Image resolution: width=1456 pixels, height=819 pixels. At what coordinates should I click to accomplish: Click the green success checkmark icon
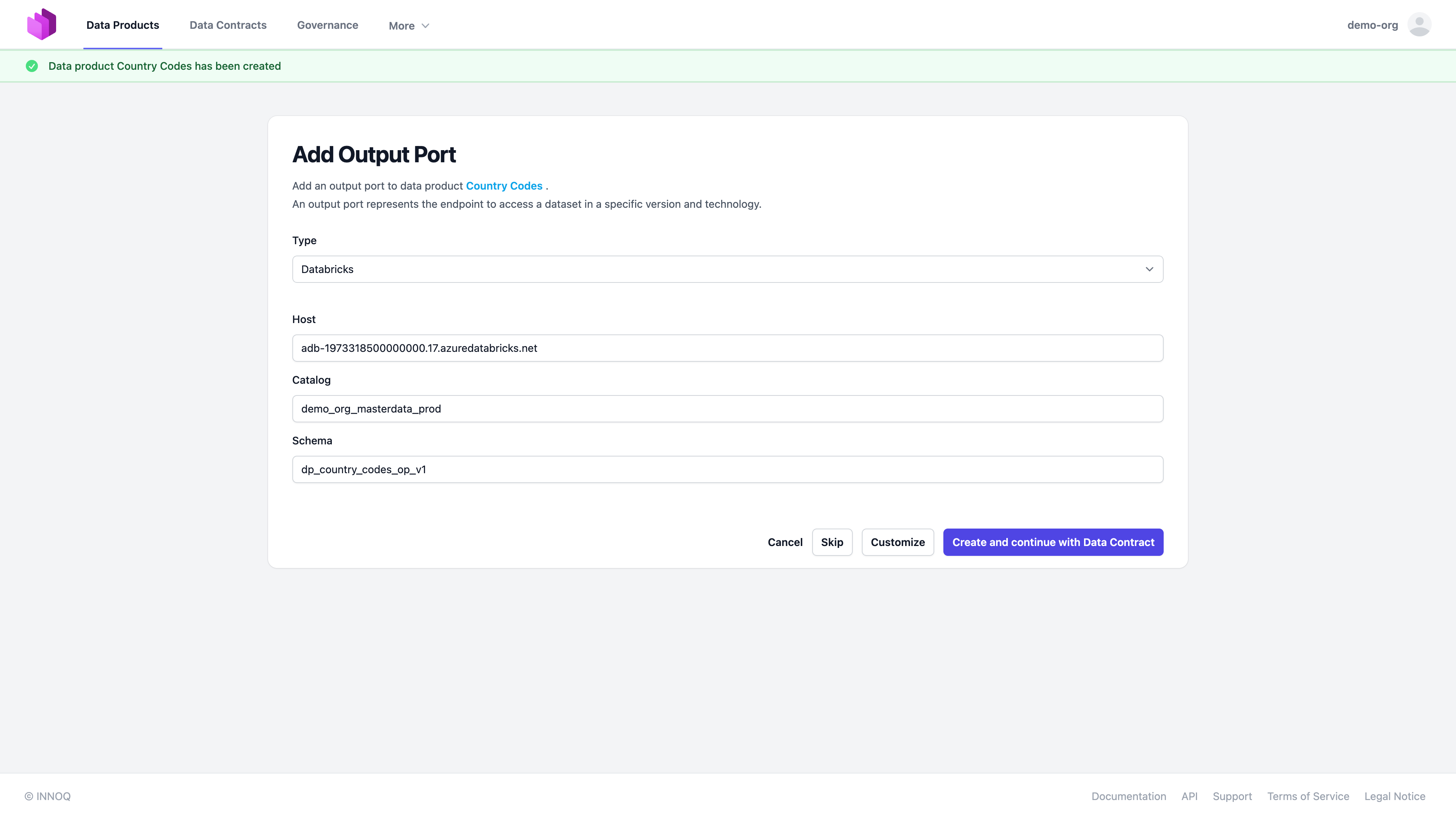[32, 66]
